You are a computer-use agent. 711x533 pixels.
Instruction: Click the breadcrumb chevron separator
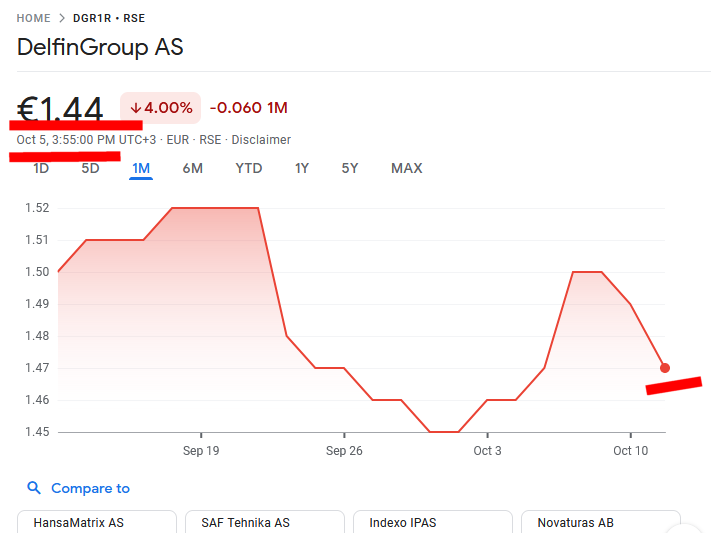pyautogui.click(x=62, y=18)
